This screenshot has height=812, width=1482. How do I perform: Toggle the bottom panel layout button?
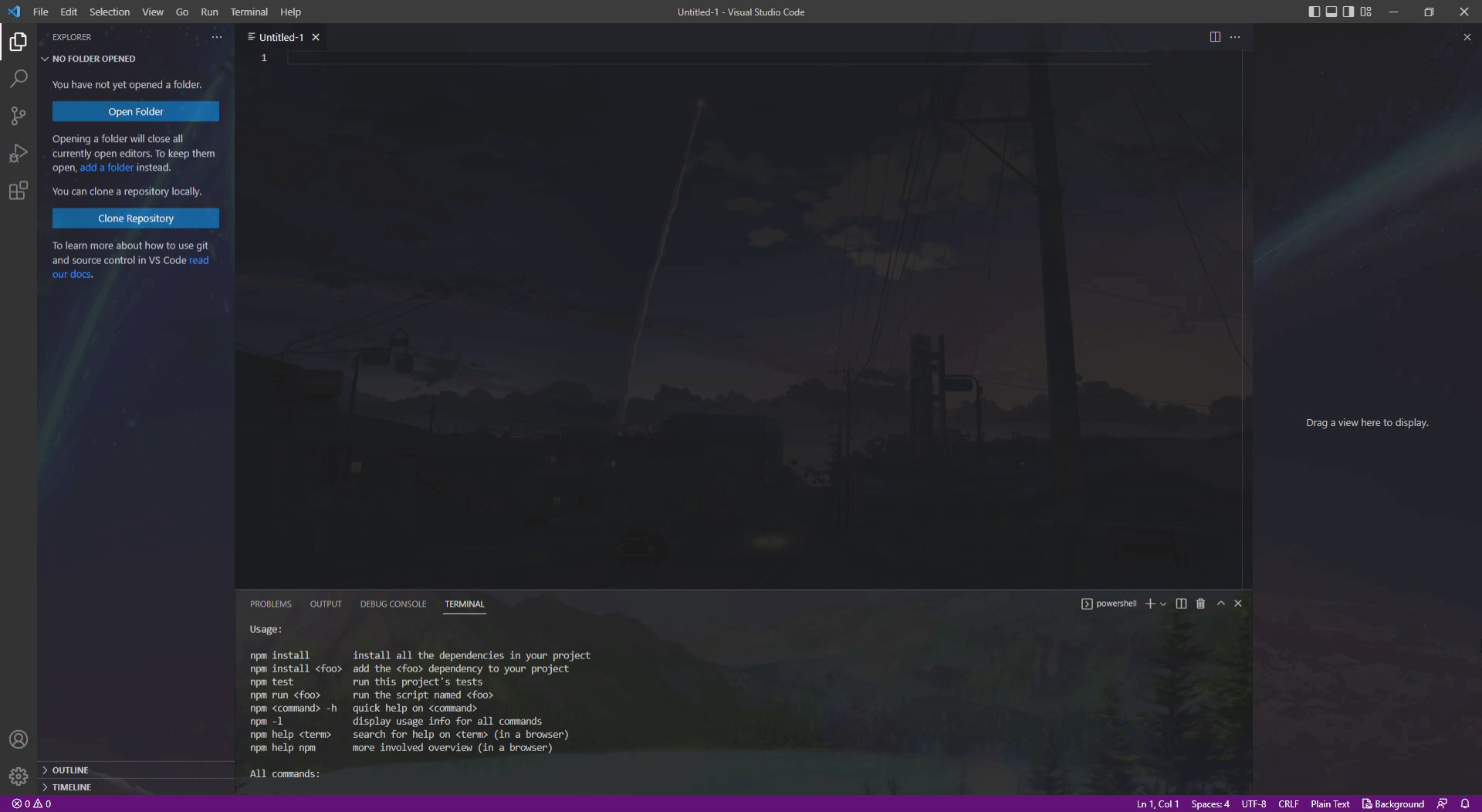1331,12
